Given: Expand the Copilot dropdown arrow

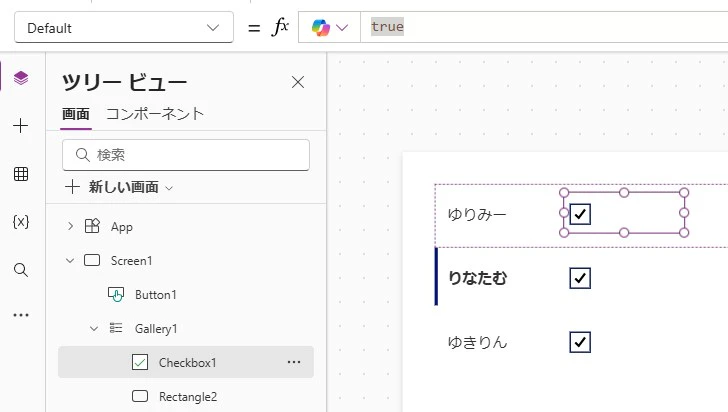Looking at the screenshot, I should pyautogui.click(x=342, y=28).
